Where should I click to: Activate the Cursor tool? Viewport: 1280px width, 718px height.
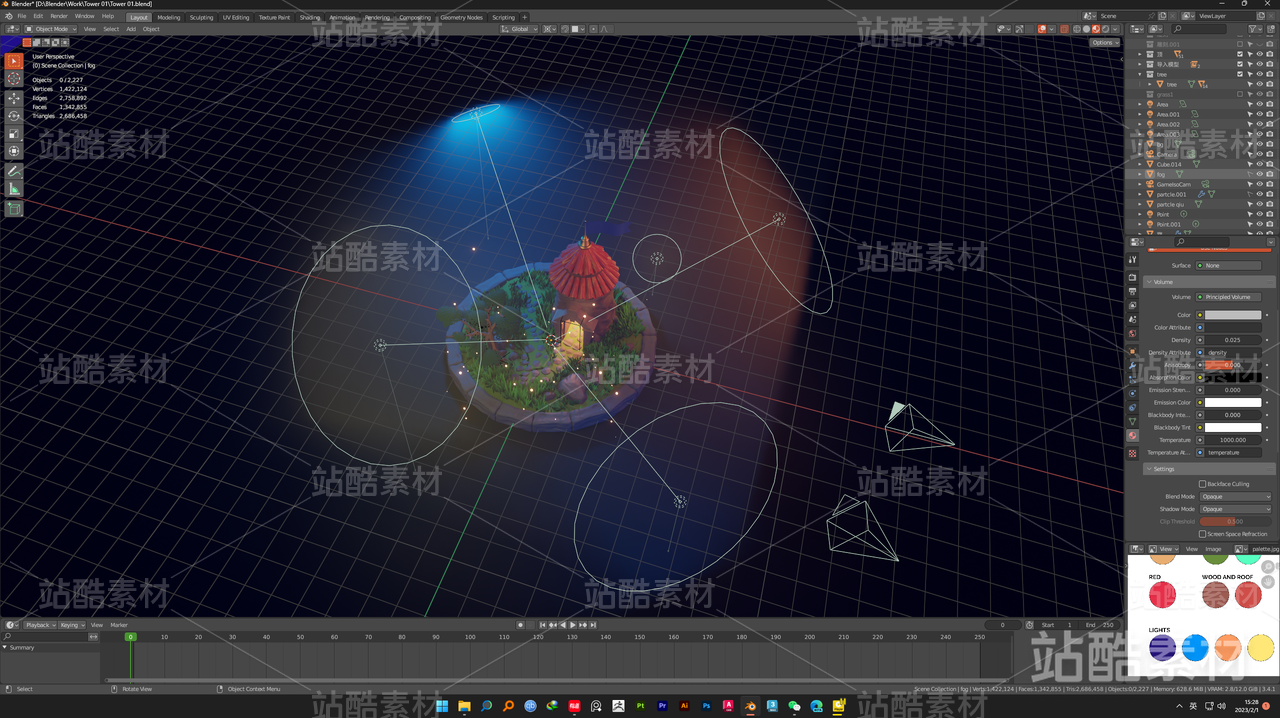tap(14, 79)
